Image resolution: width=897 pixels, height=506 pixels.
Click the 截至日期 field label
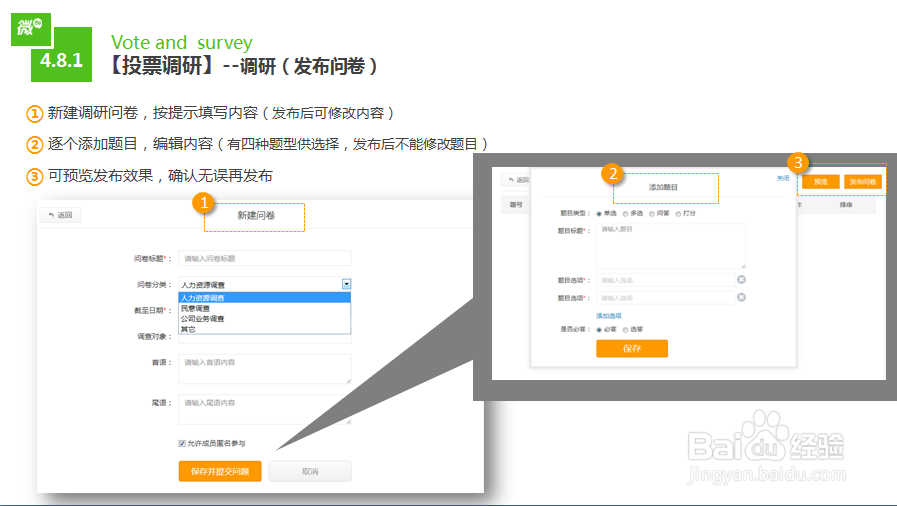click(x=153, y=310)
